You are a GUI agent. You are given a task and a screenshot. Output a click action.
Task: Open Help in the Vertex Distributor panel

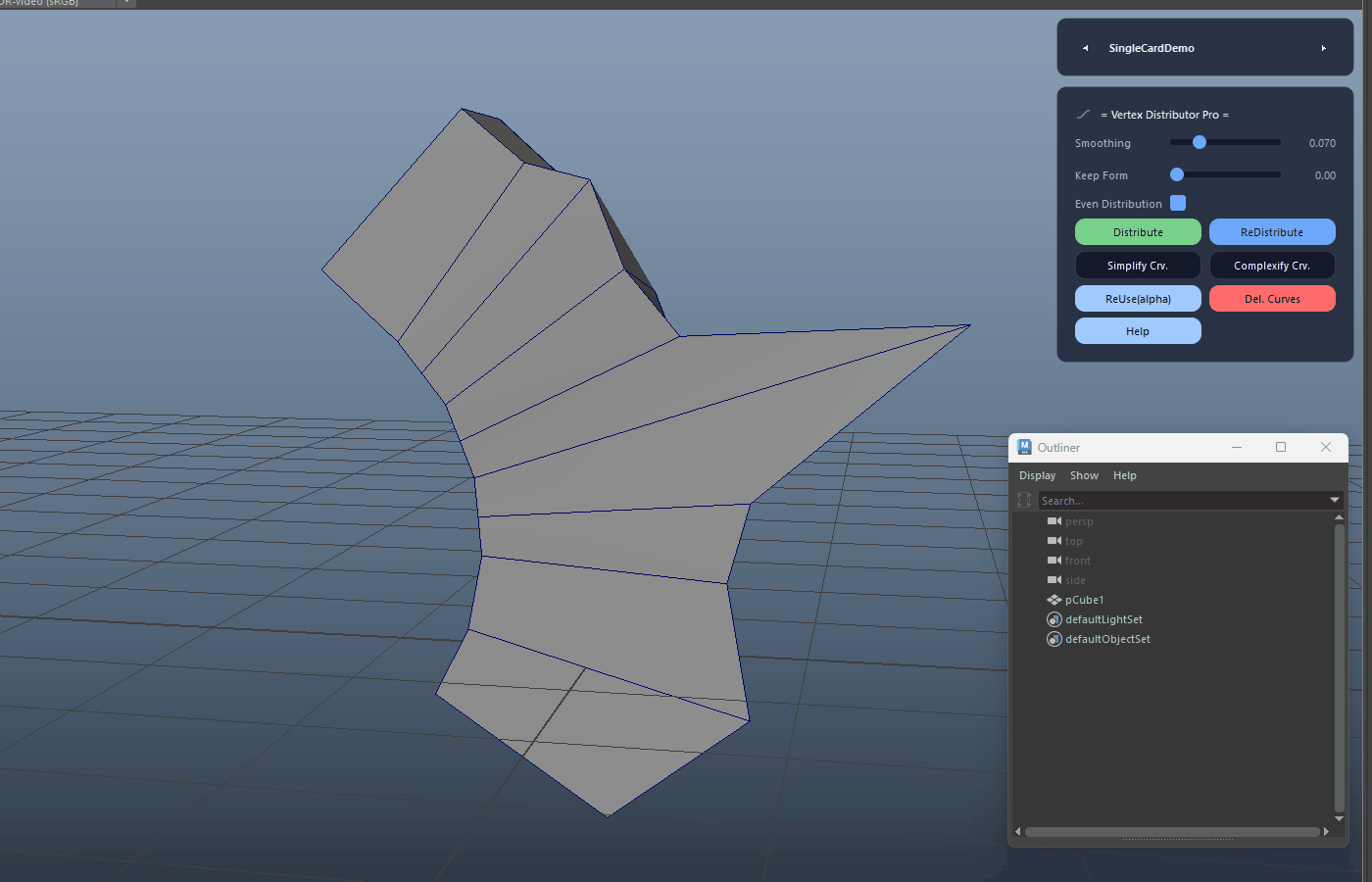click(1138, 331)
